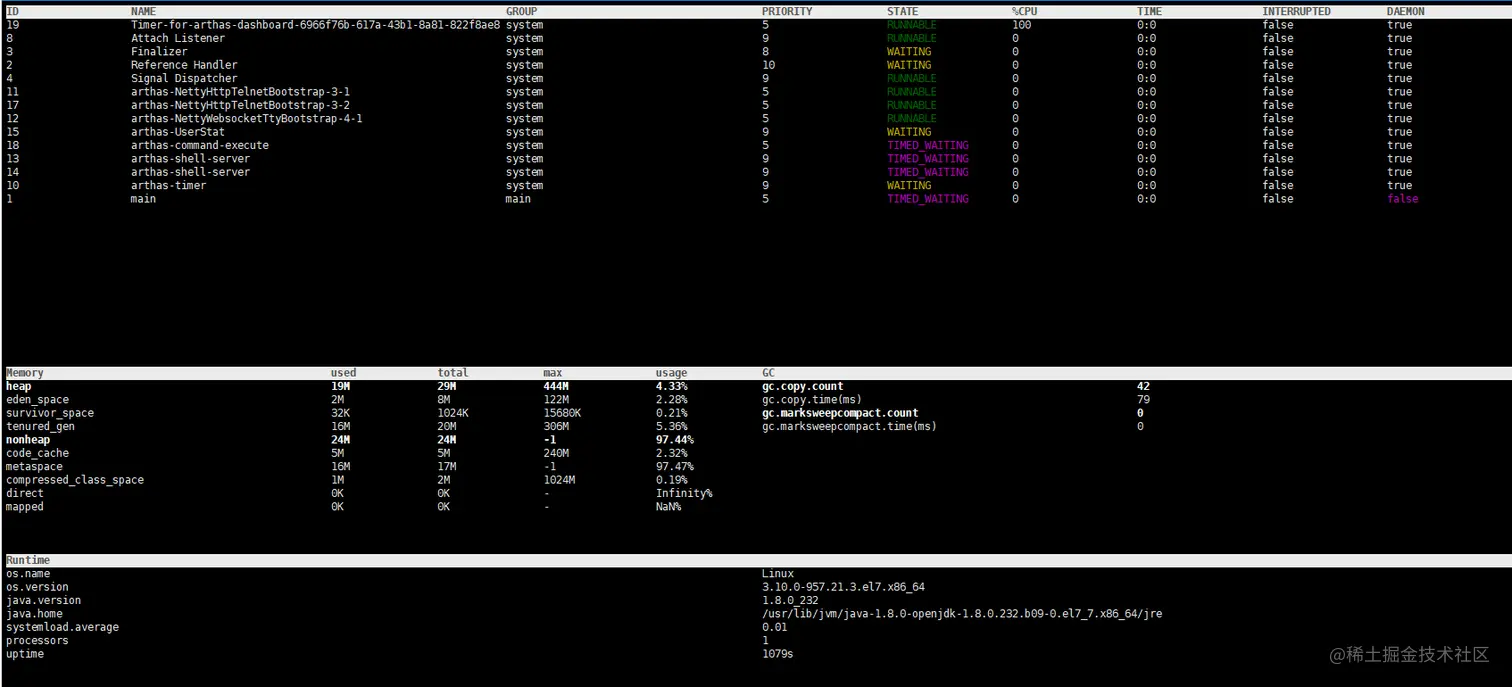The image size is (1512, 687).
Task: Select the main thread name
Action: point(143,199)
